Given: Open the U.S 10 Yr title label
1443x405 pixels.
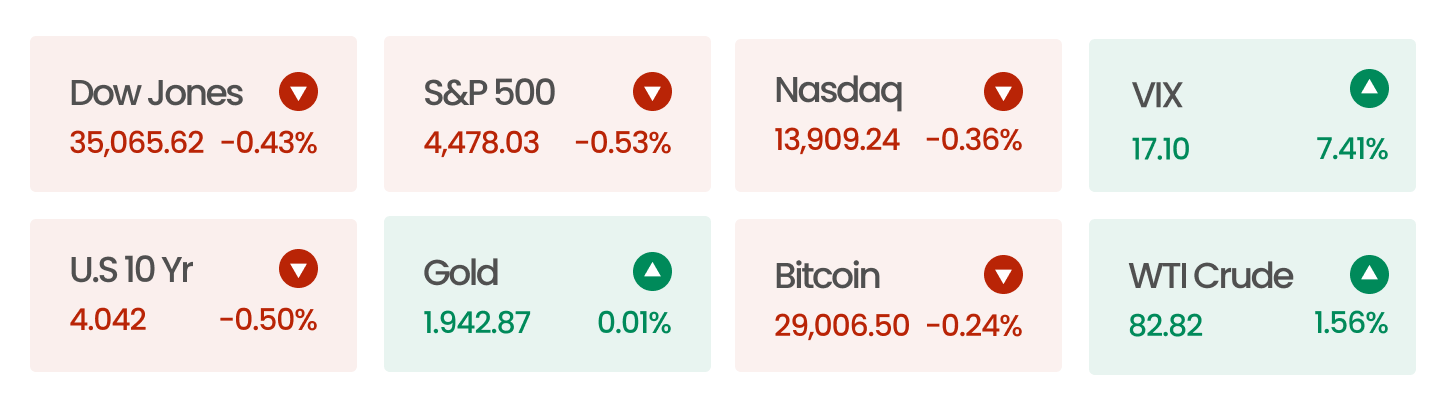Looking at the screenshot, I should 132,270.
